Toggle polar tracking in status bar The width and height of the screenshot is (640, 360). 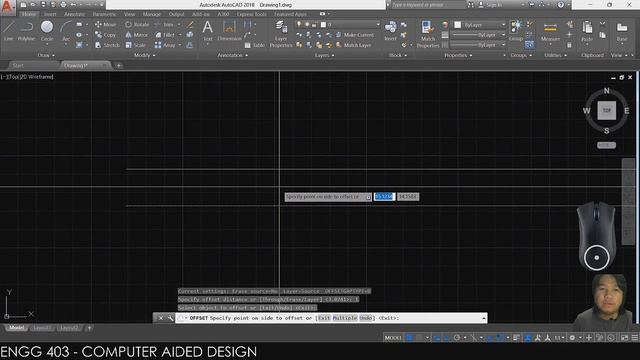[x=457, y=338]
